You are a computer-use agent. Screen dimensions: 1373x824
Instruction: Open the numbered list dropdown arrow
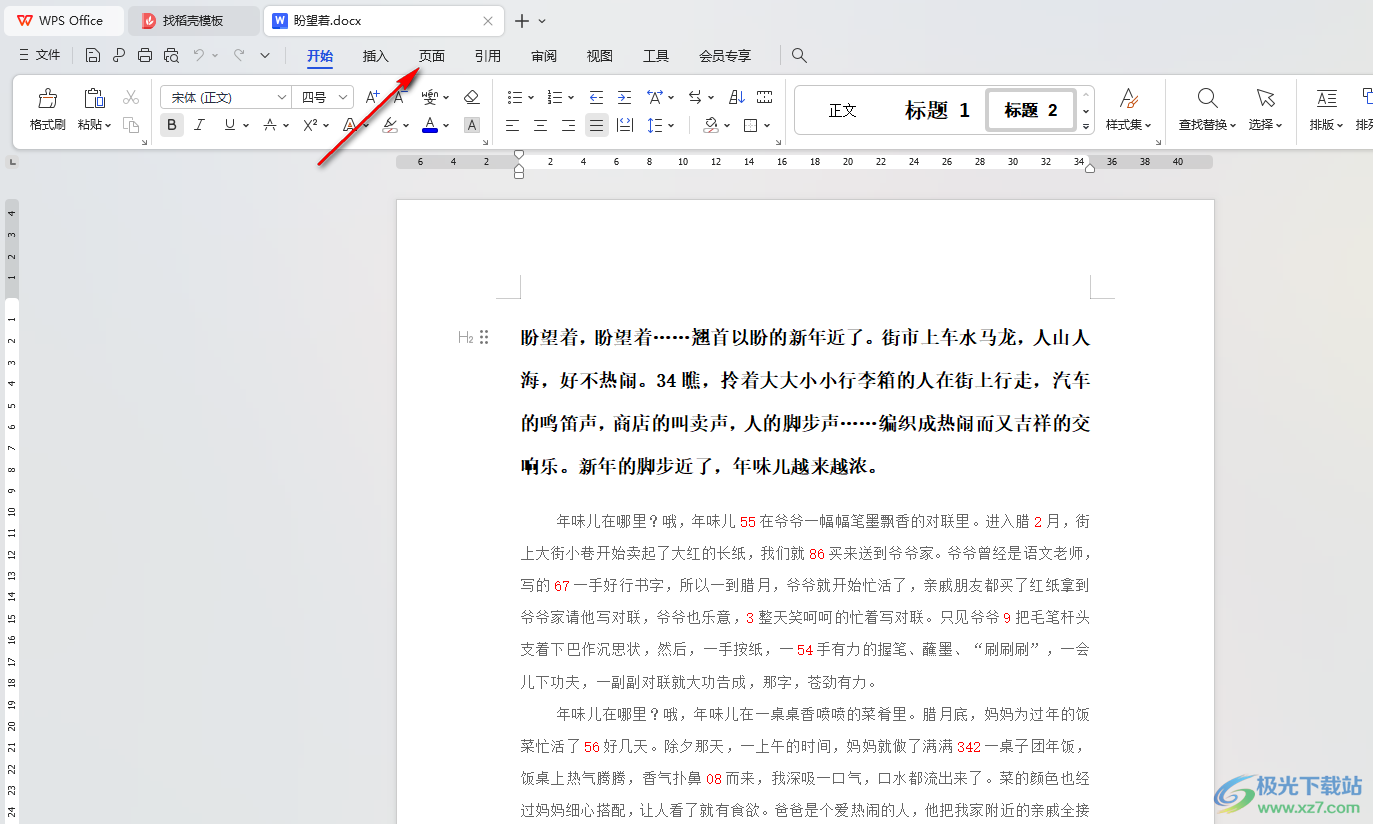click(x=570, y=98)
